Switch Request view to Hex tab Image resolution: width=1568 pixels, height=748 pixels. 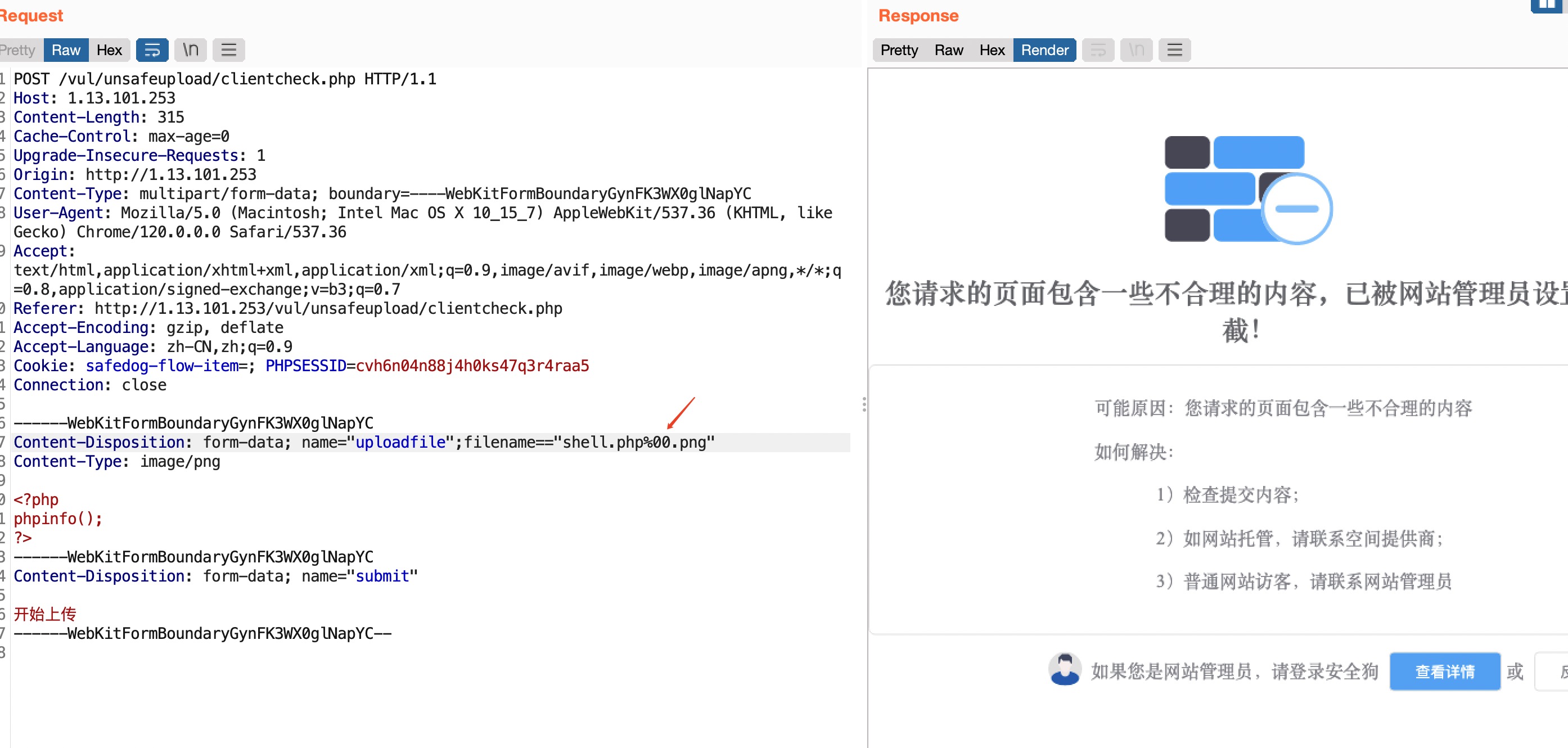coord(109,50)
